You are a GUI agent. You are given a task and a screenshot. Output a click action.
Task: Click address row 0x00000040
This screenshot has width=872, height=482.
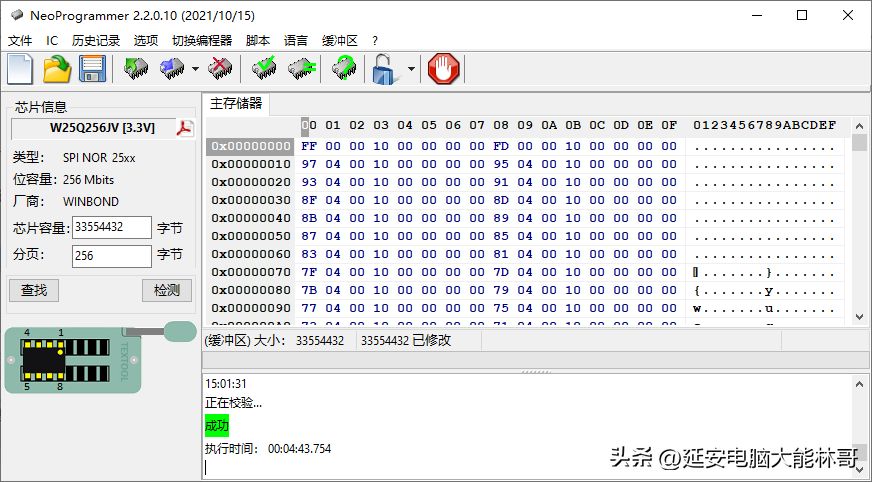(x=251, y=218)
